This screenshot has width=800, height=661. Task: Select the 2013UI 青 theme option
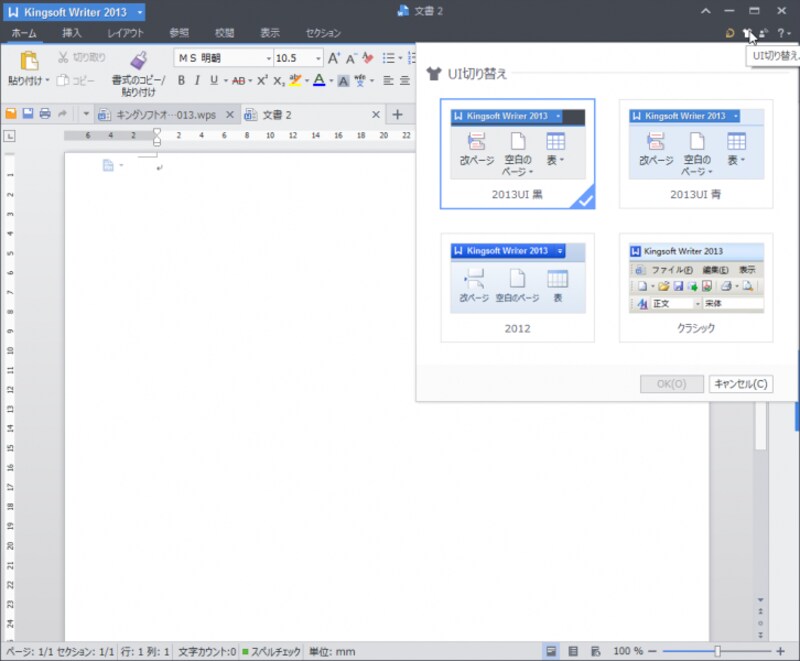696,153
